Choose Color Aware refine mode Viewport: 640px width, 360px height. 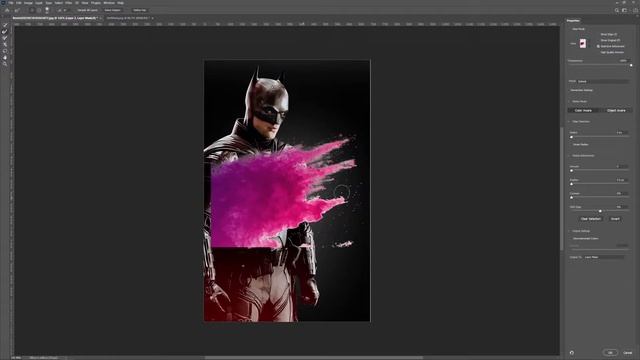583,110
